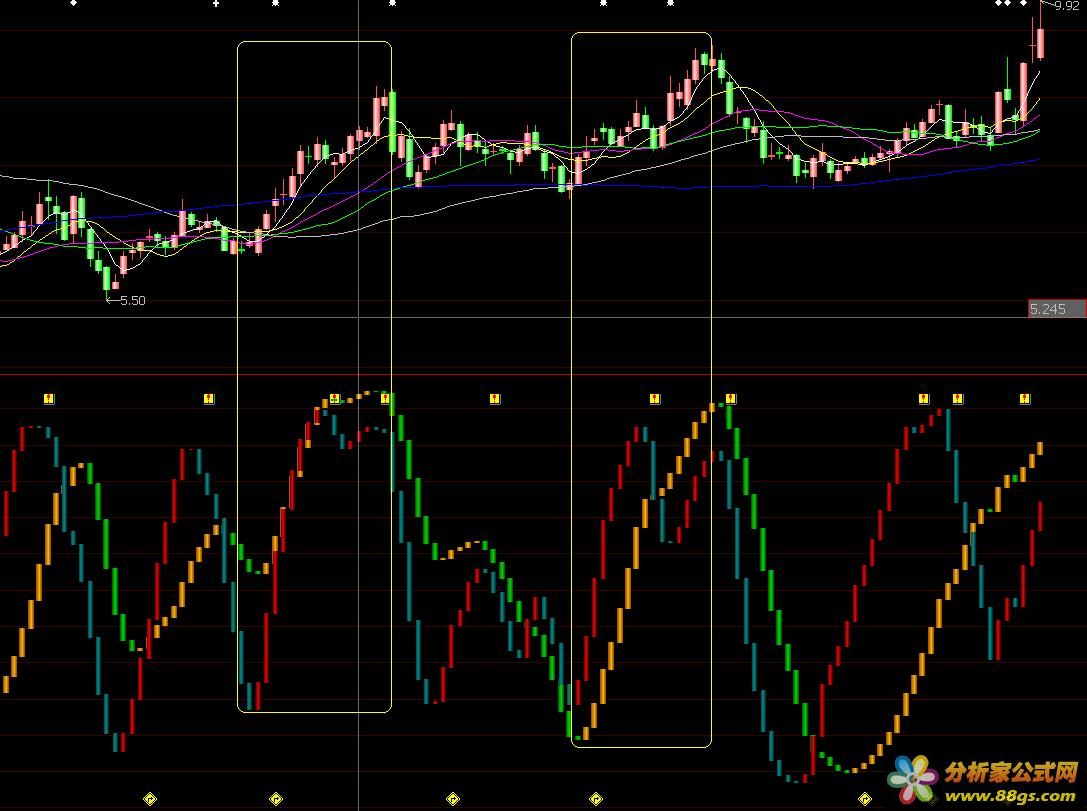Click the second-to-last yellow signal flag

(x=957, y=399)
